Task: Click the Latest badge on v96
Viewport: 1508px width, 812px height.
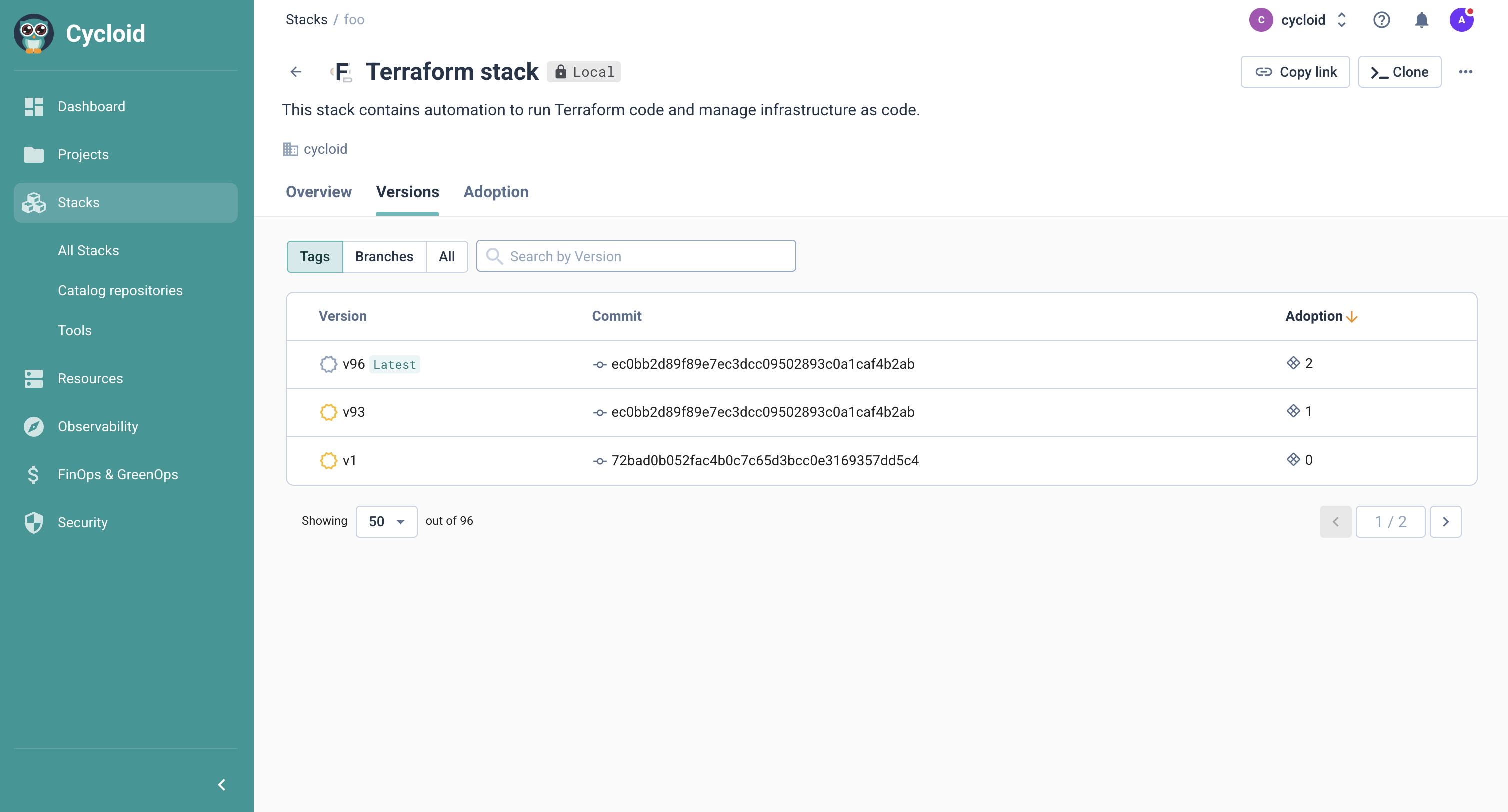Action: [394, 364]
